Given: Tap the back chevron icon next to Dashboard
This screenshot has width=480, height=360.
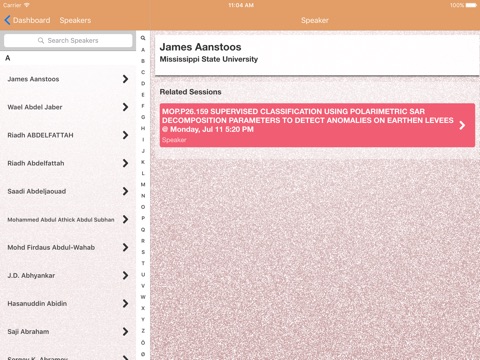Looking at the screenshot, I should tap(7, 20).
